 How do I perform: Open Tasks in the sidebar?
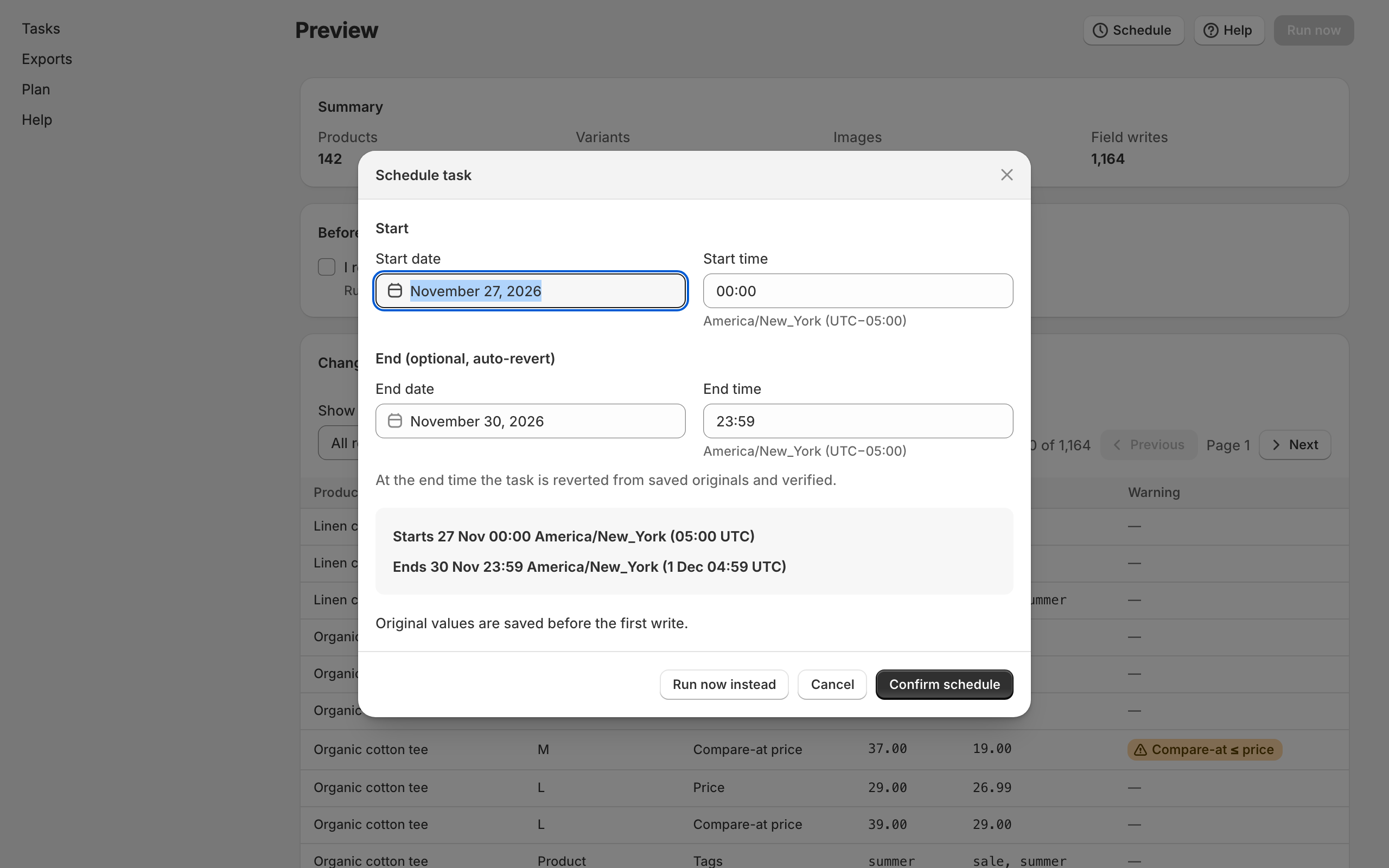click(41, 29)
